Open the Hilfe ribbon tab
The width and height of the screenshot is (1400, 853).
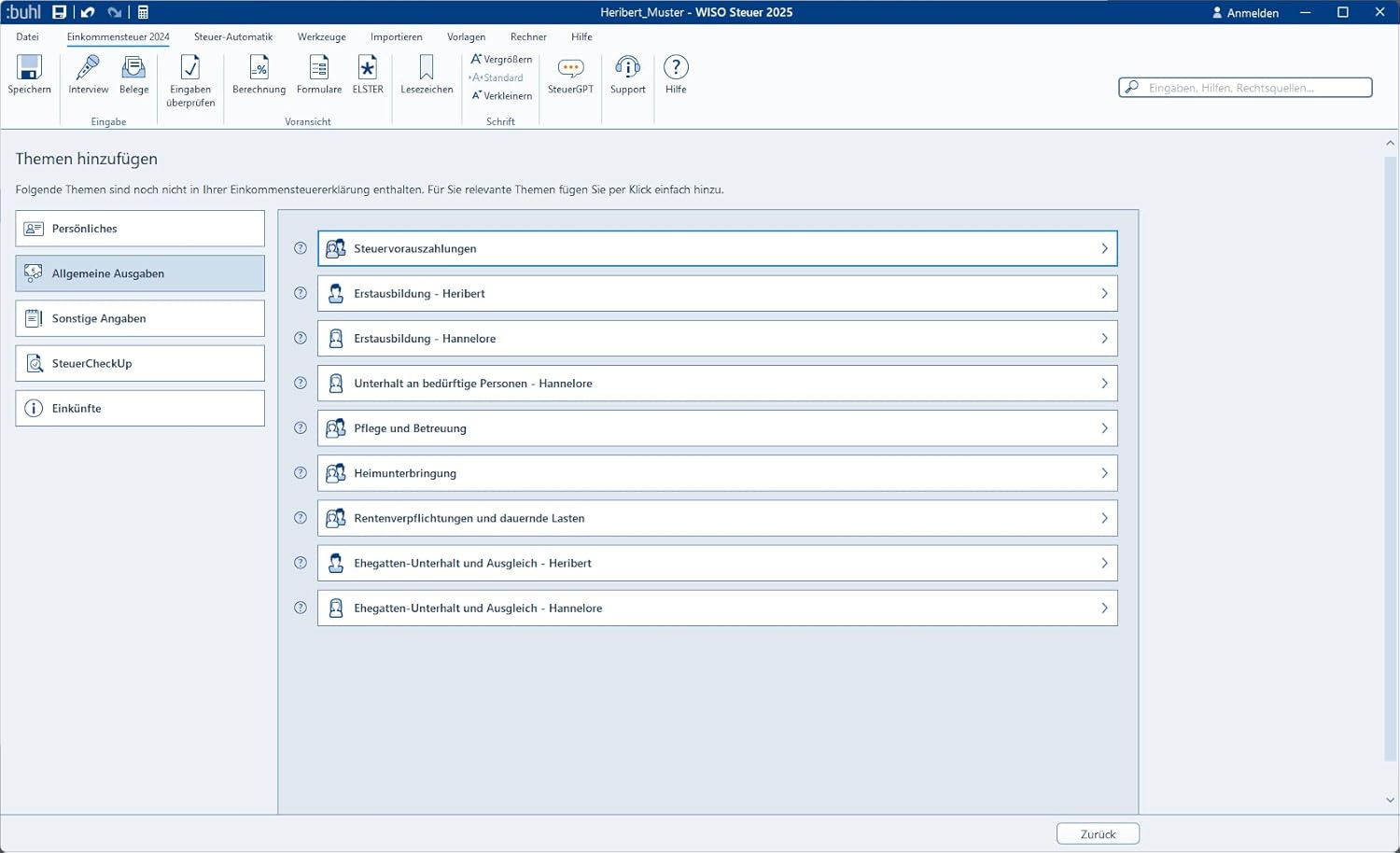[x=581, y=36]
